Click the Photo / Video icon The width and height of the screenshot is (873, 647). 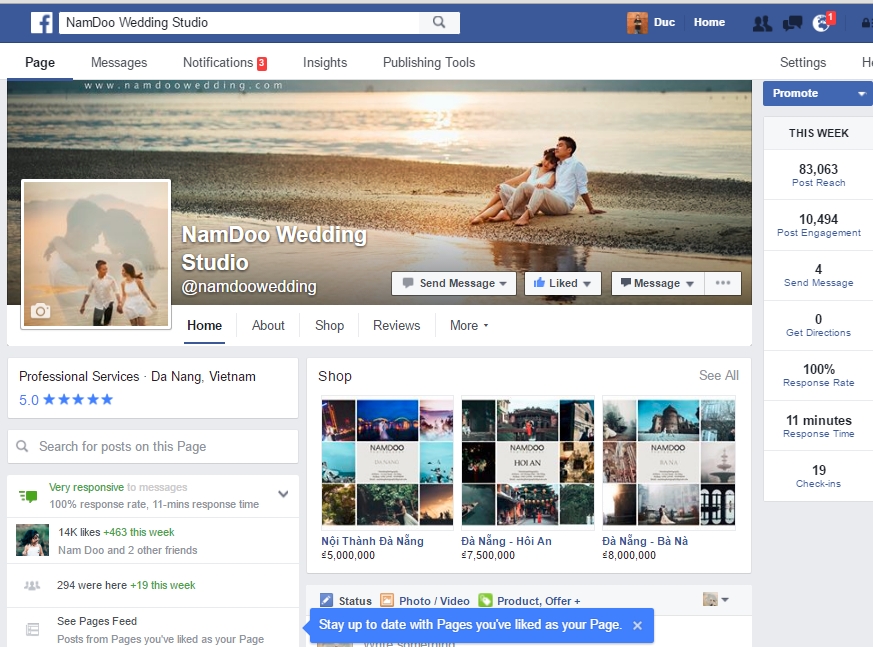pyautogui.click(x=386, y=600)
